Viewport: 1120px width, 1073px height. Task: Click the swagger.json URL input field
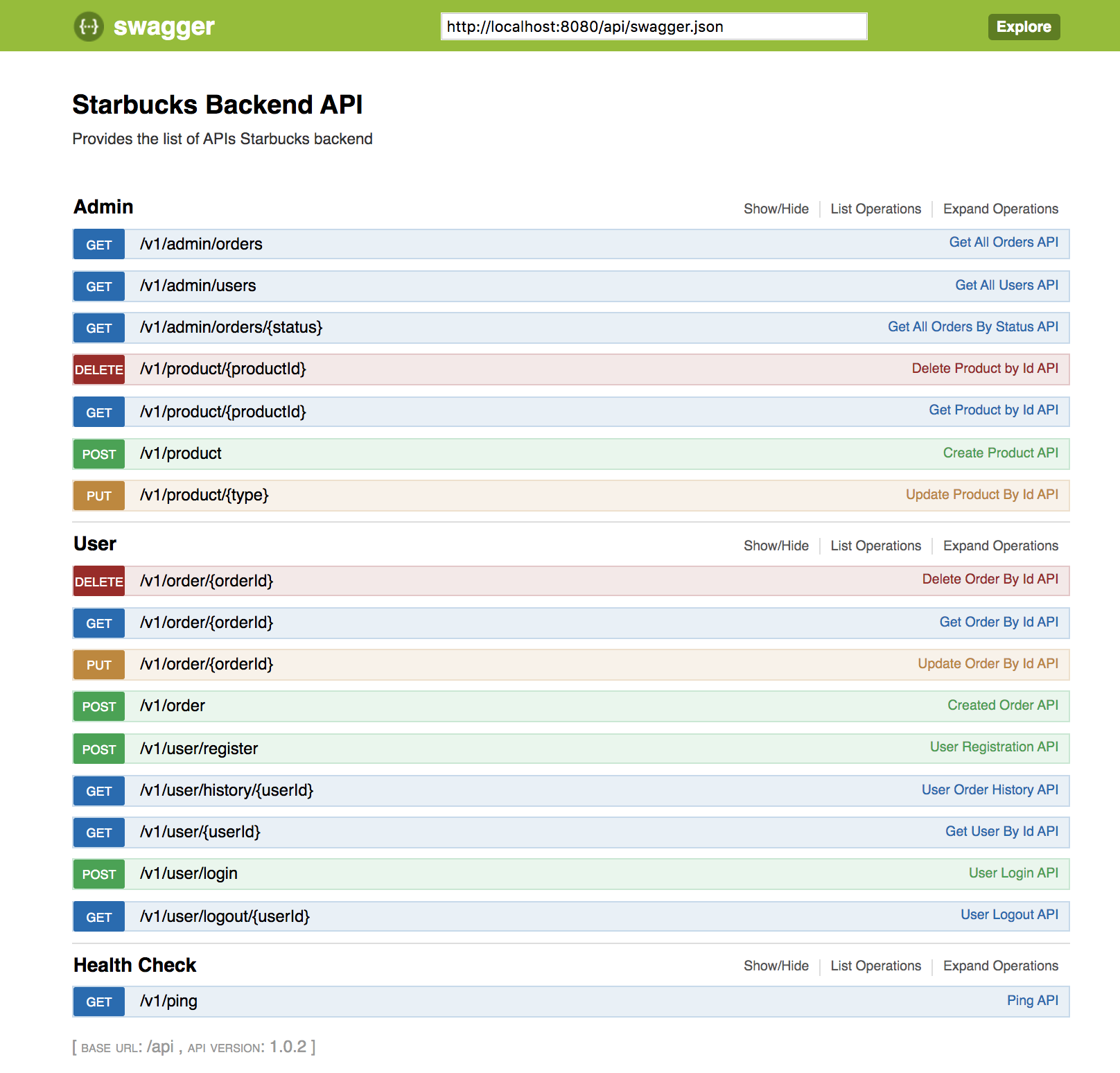[x=654, y=26]
